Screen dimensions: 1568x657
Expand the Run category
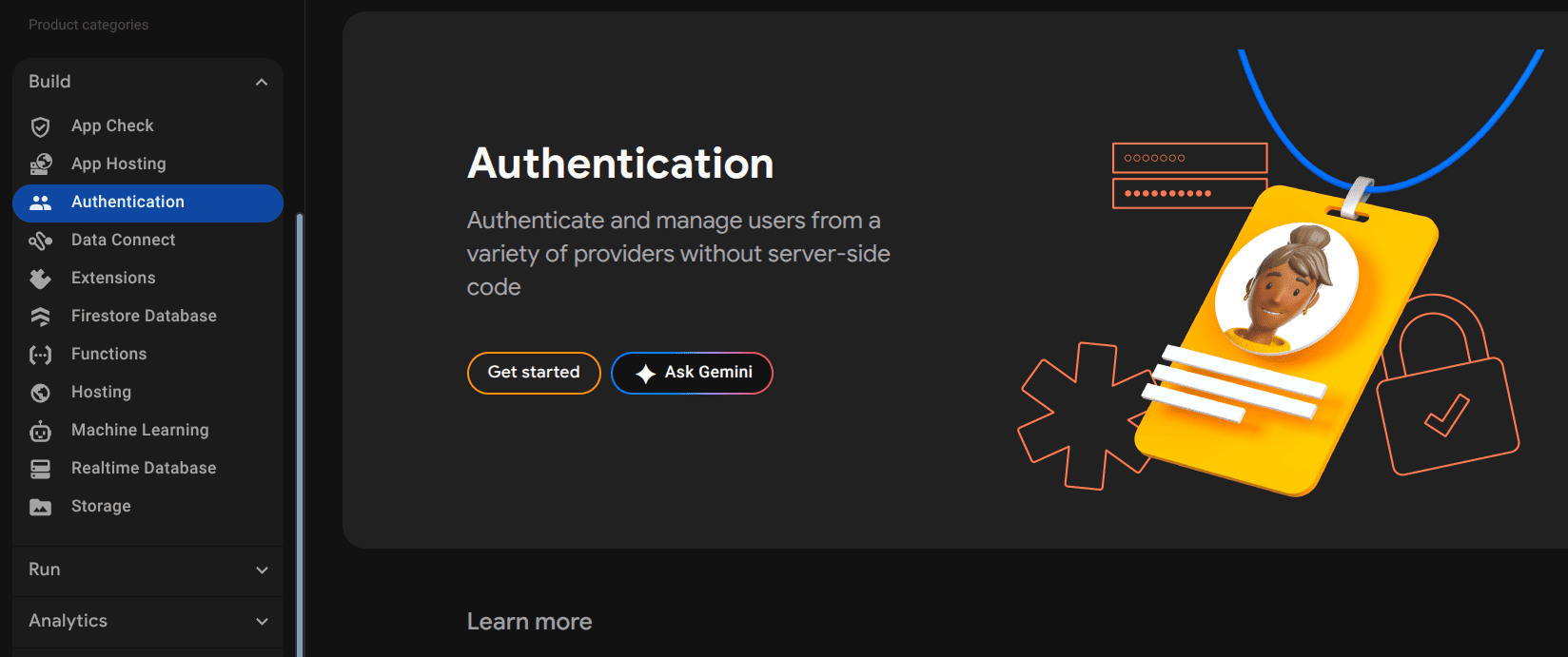(262, 570)
